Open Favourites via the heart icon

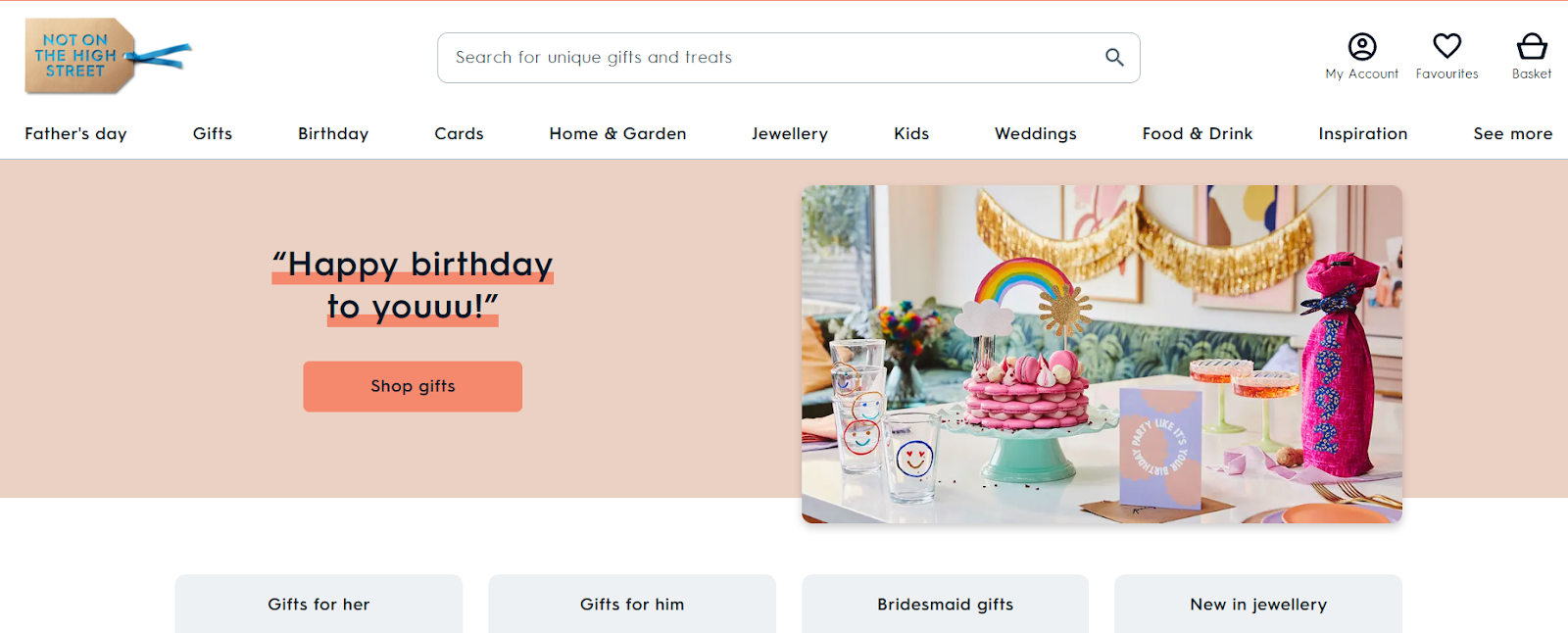1446,44
